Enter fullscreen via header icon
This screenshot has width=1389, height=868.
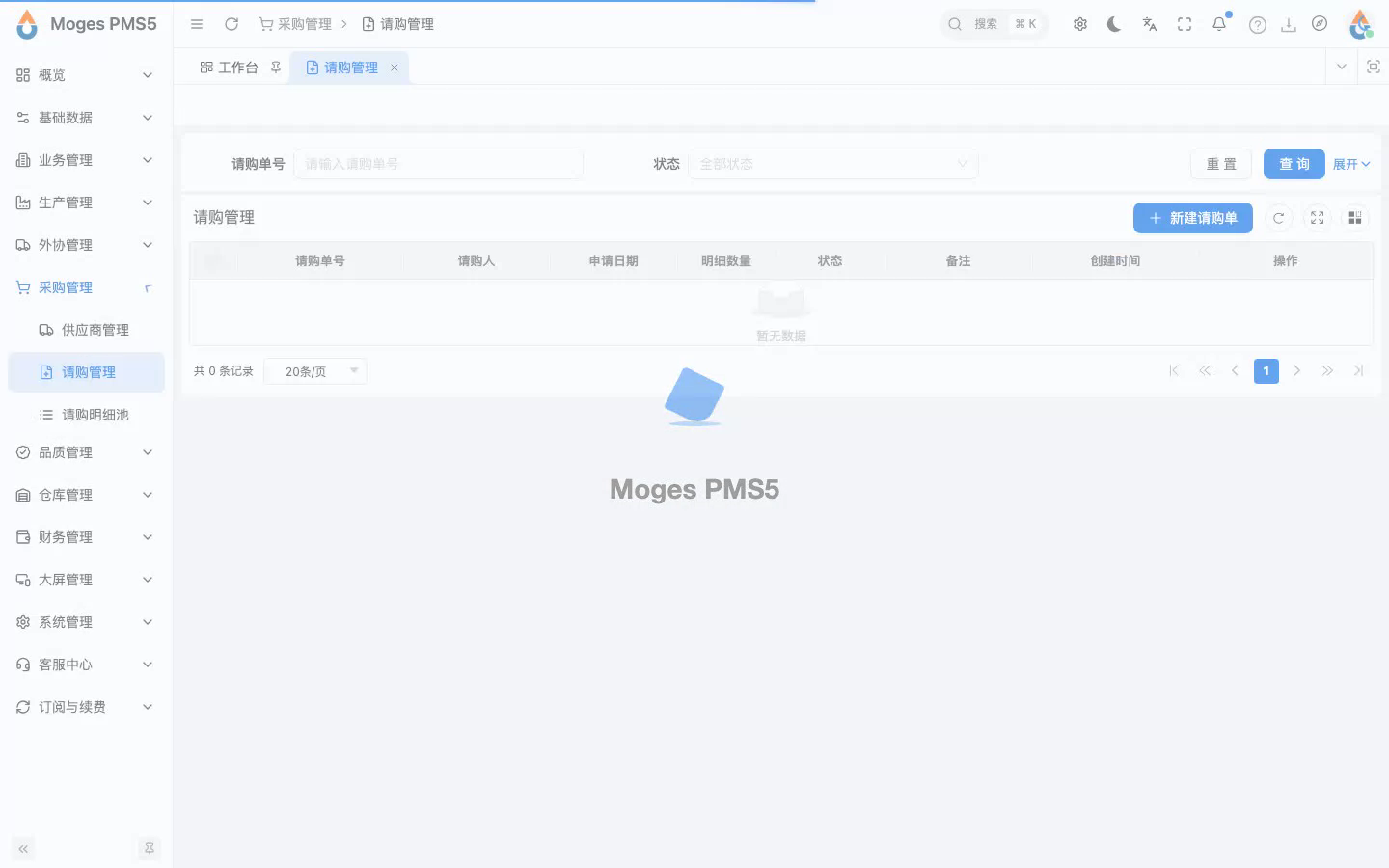click(x=1185, y=24)
